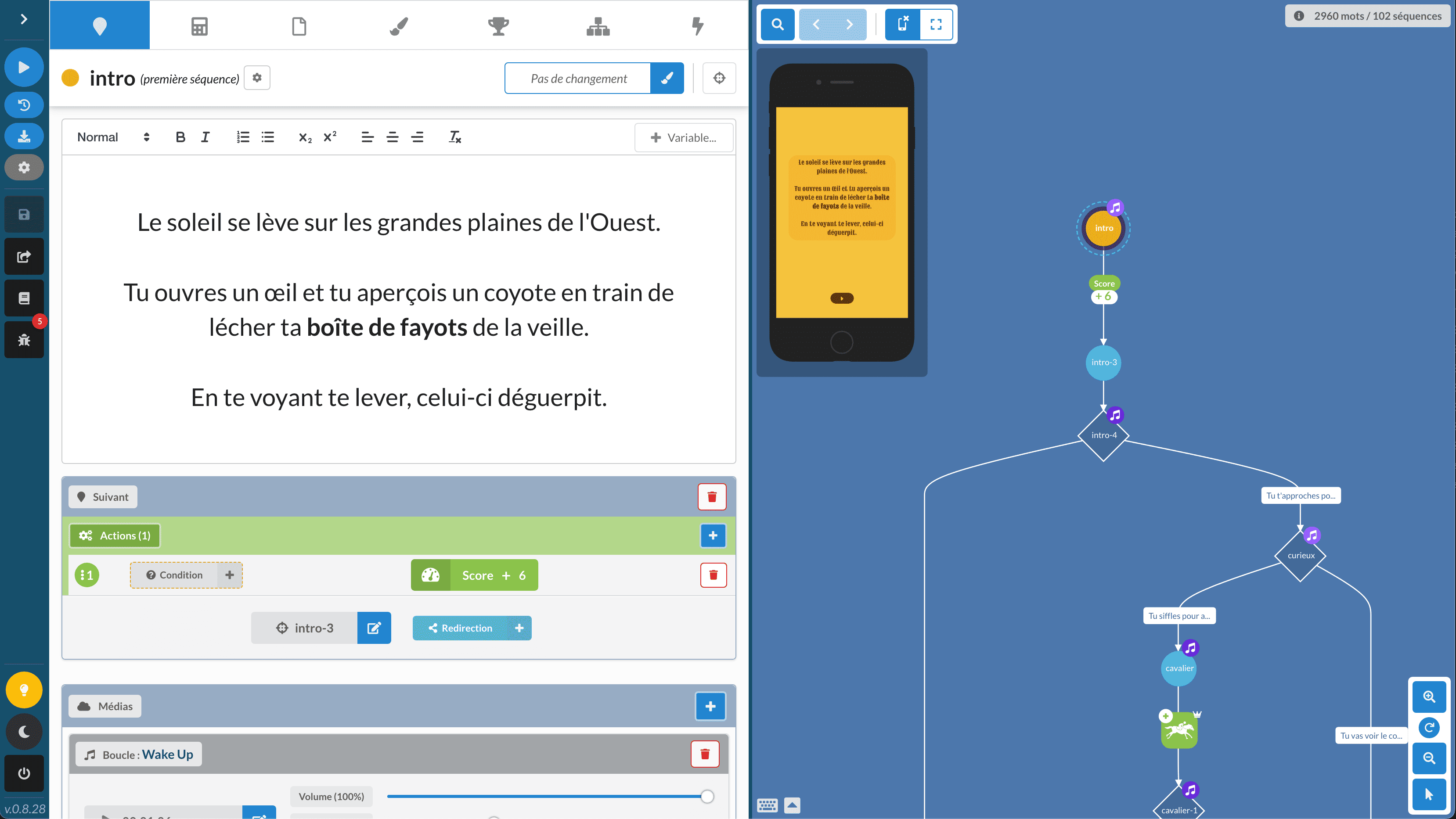Toggle dark mode moon button
Screen dimensions: 1456x819
click(24, 732)
